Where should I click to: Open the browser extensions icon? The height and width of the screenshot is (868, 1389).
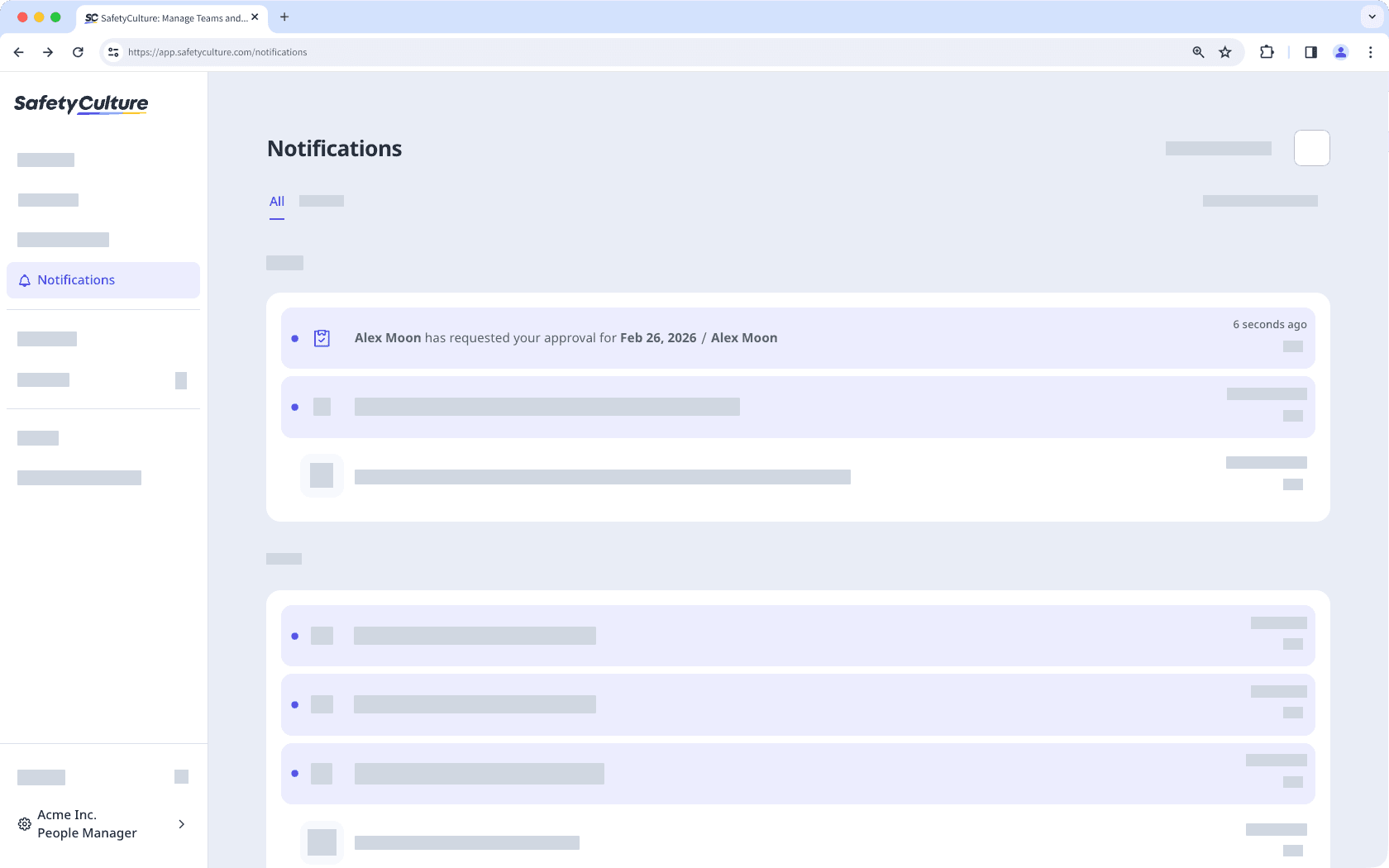point(1267,52)
